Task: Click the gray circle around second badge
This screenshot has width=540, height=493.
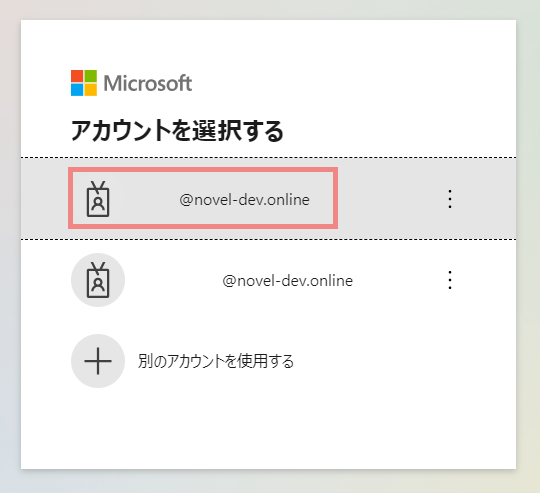Action: point(98,280)
